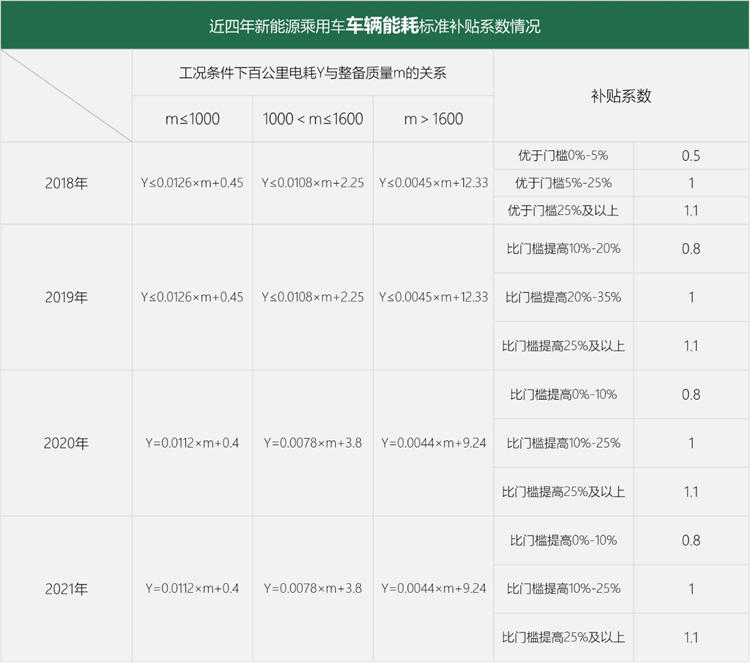Click Y=0.0078×m+3.8 in the 2020年 row

click(313, 443)
